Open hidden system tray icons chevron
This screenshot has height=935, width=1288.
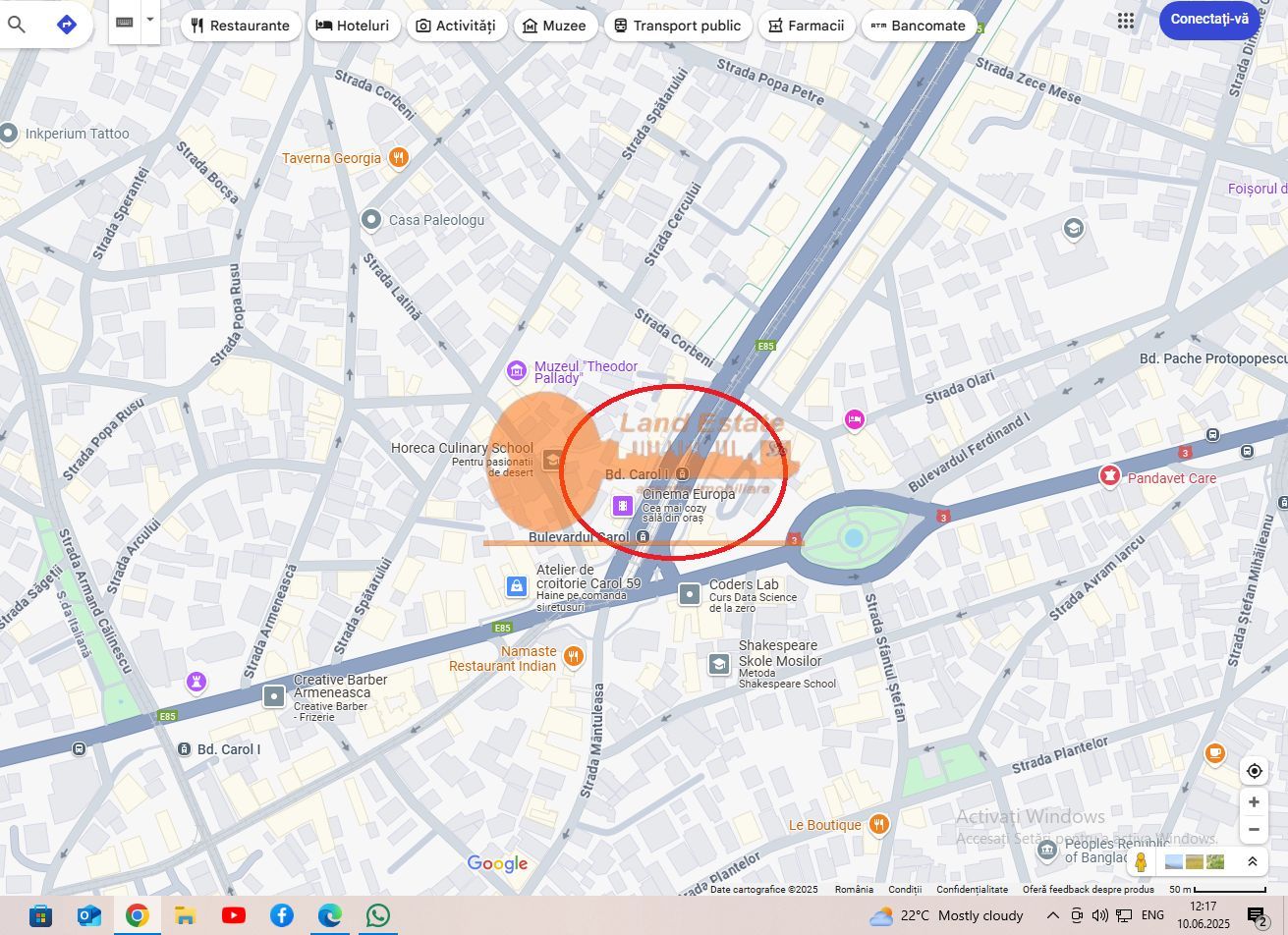click(x=1052, y=915)
